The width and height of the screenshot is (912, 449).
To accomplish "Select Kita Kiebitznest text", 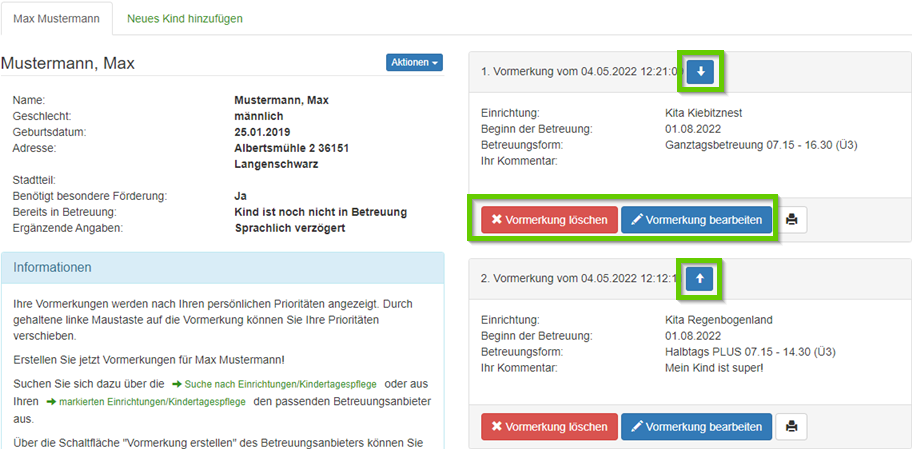I will click(704, 113).
